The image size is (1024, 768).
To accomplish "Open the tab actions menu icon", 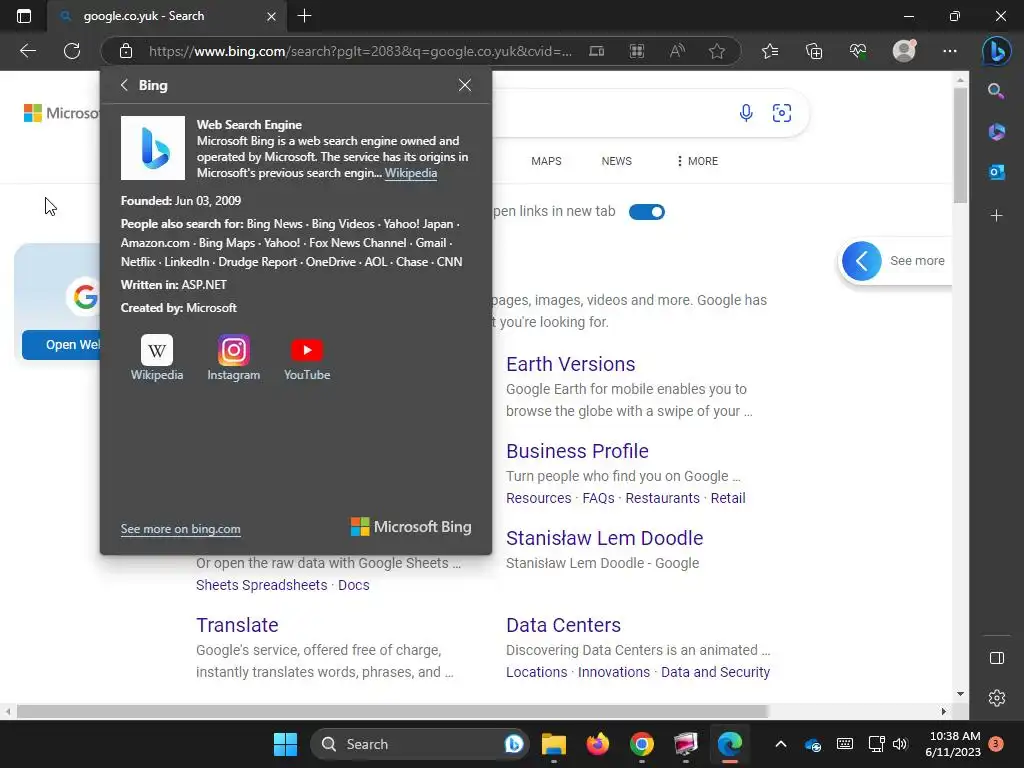I will pos(24,16).
